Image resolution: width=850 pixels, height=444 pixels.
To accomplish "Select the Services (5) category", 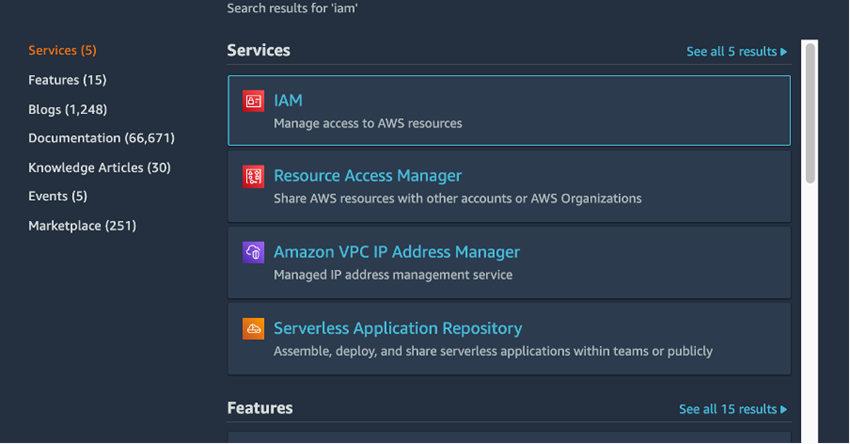I will (62, 50).
